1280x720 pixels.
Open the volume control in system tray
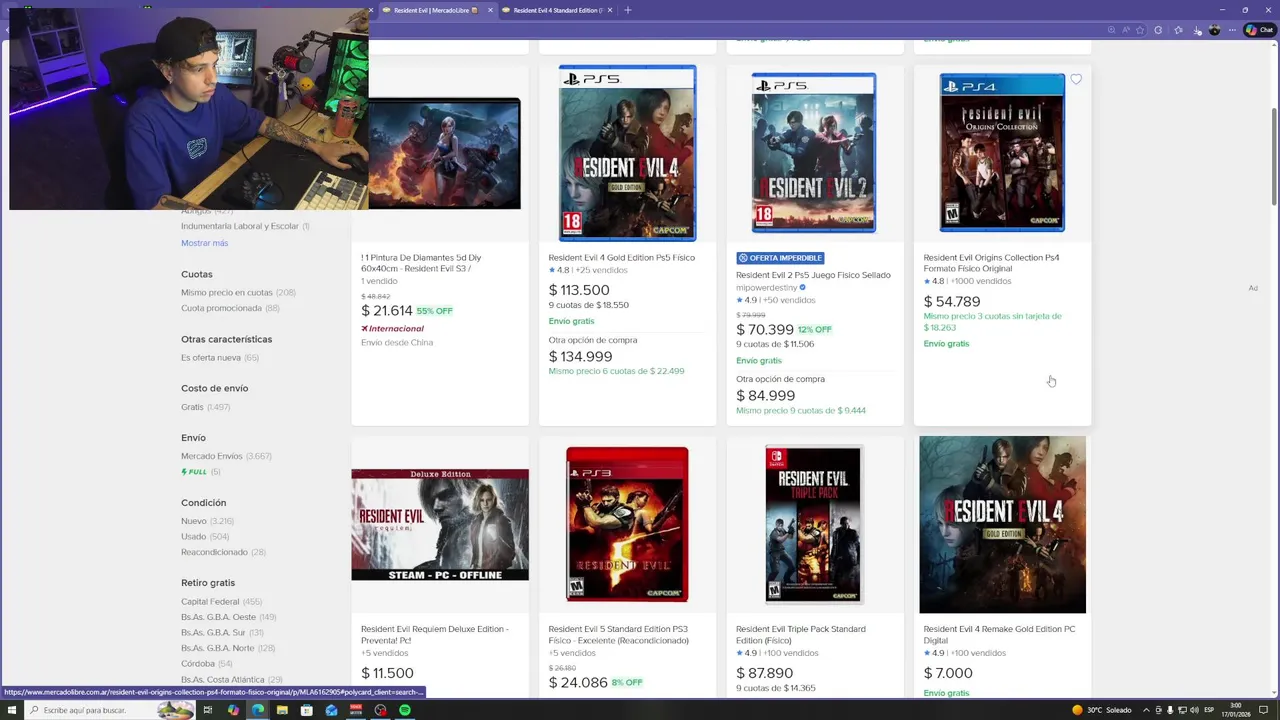click(1194, 710)
